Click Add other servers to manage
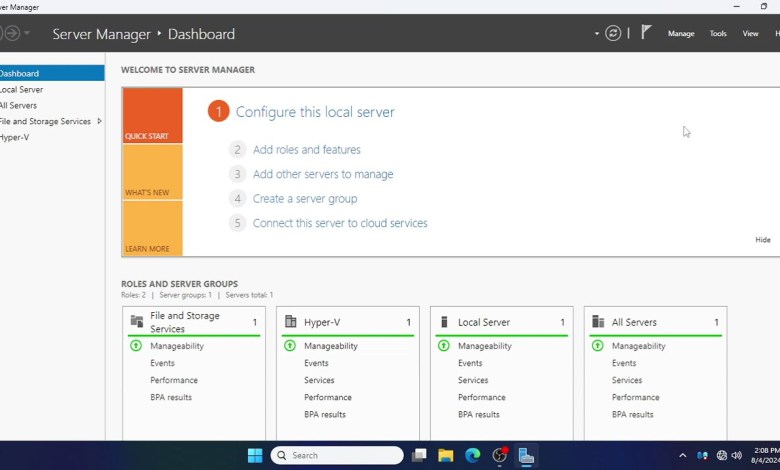This screenshot has height=470, width=780. tap(323, 174)
